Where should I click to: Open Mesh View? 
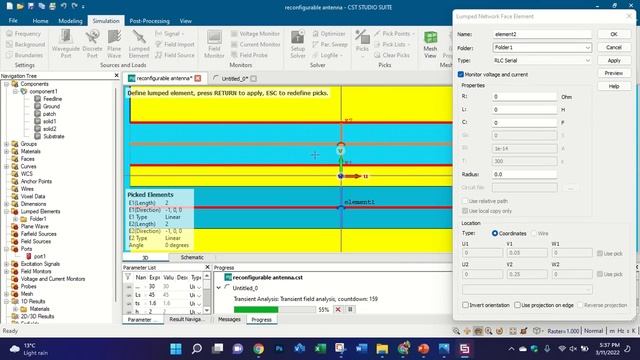point(430,44)
